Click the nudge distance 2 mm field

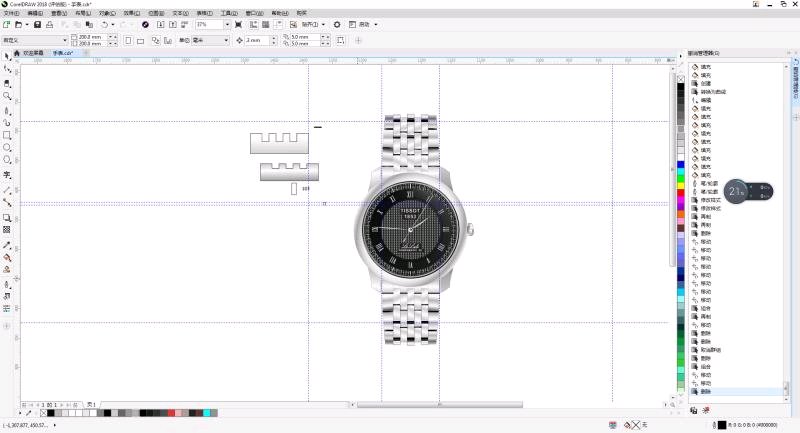click(x=257, y=40)
